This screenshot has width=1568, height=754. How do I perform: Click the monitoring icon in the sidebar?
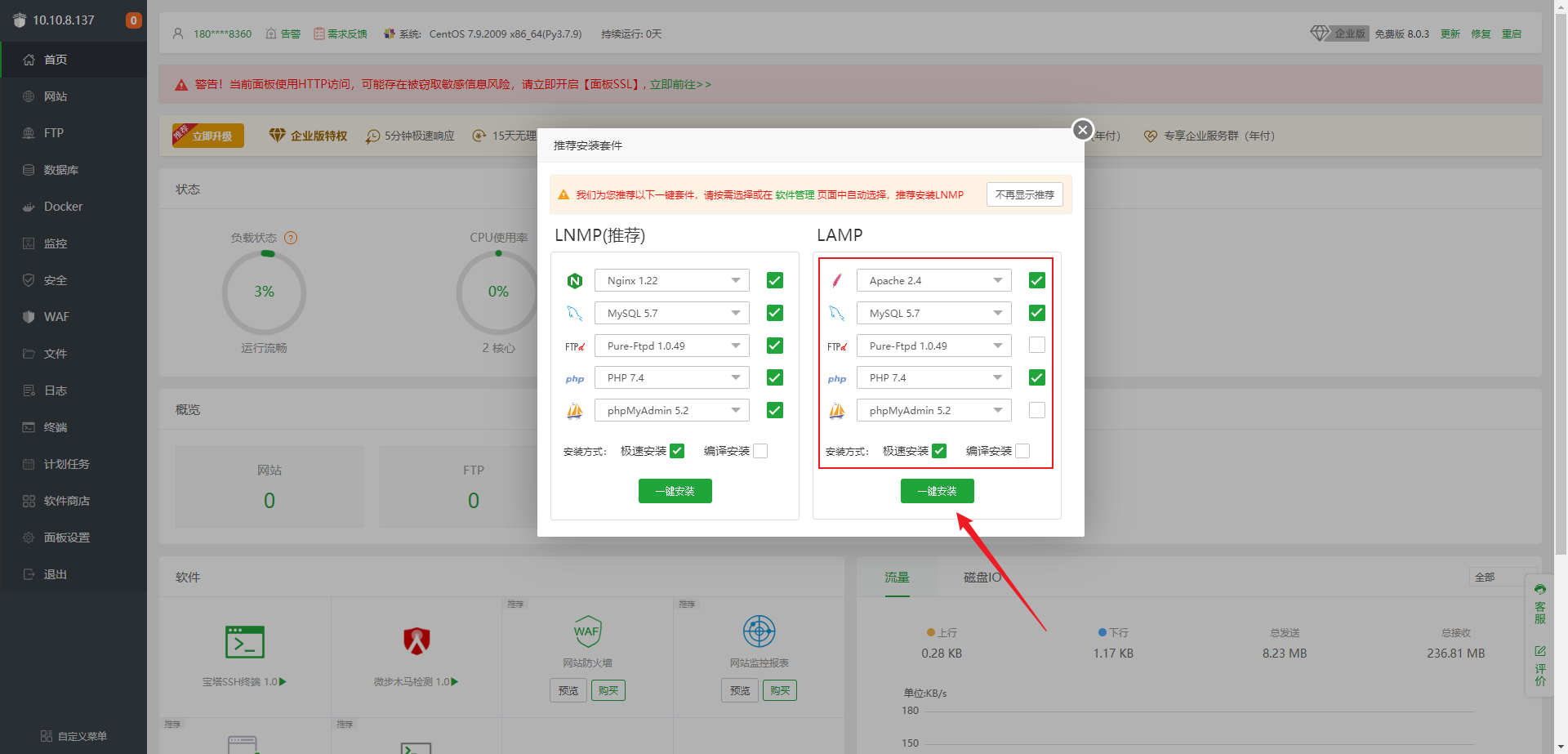click(29, 243)
